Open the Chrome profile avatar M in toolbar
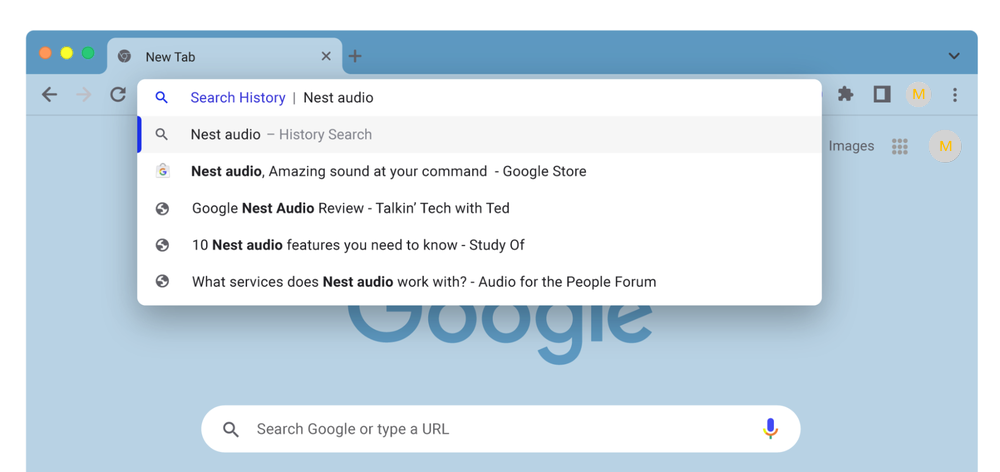The width and height of the screenshot is (1000, 472). pos(918,95)
